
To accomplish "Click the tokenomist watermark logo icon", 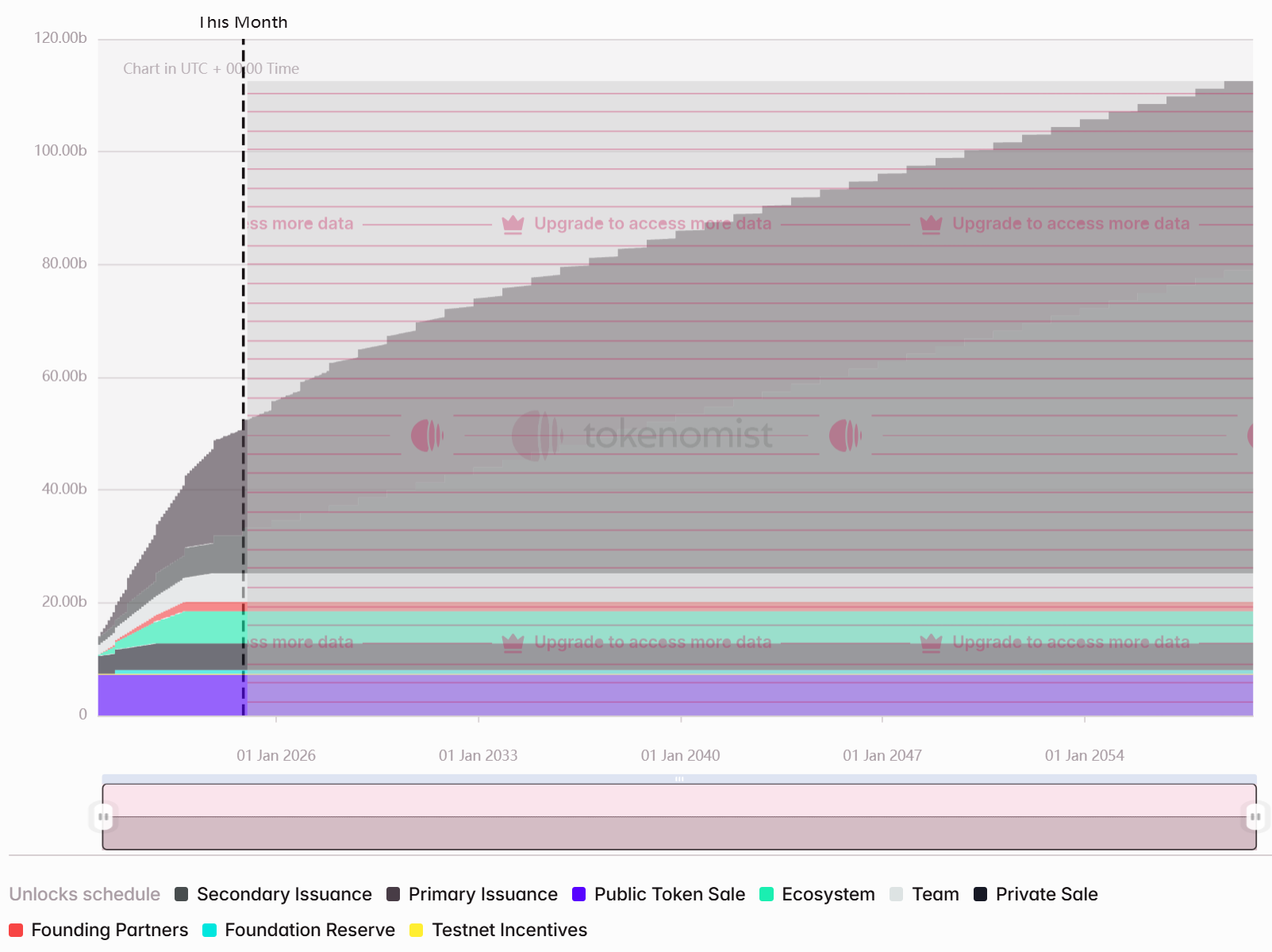I will 536,436.
